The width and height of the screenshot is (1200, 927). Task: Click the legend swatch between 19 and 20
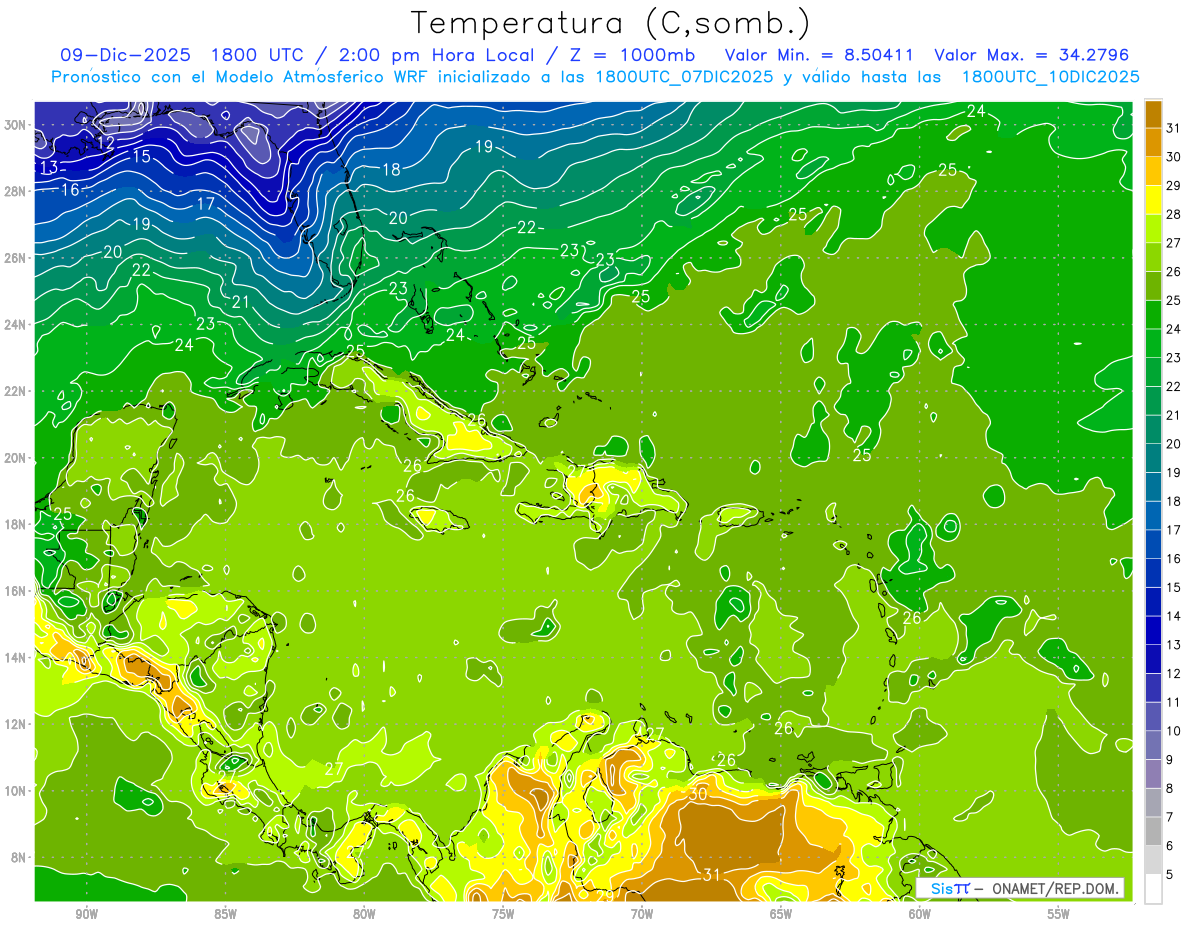pyautogui.click(x=1153, y=458)
